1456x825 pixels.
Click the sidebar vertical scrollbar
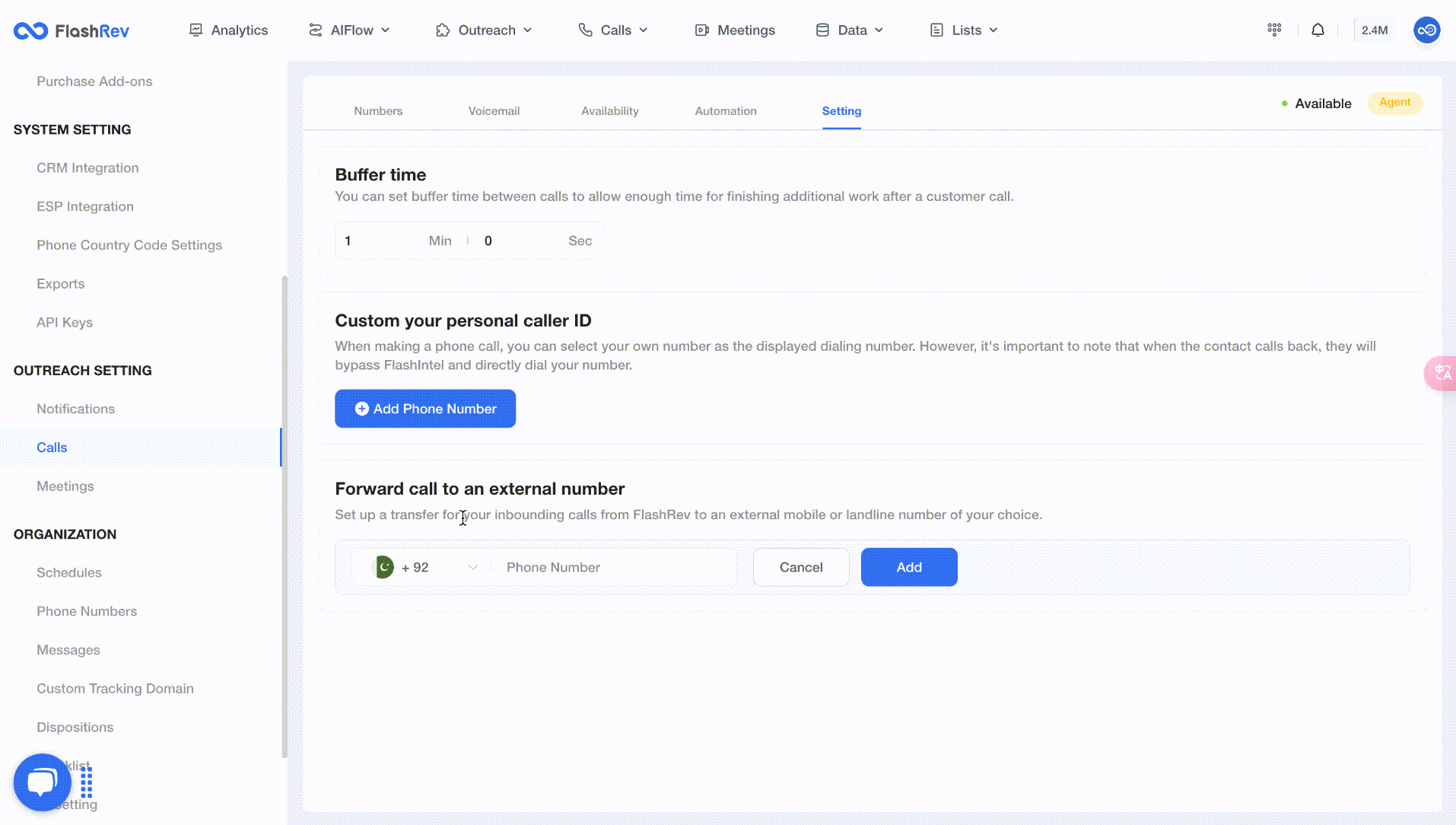285,518
